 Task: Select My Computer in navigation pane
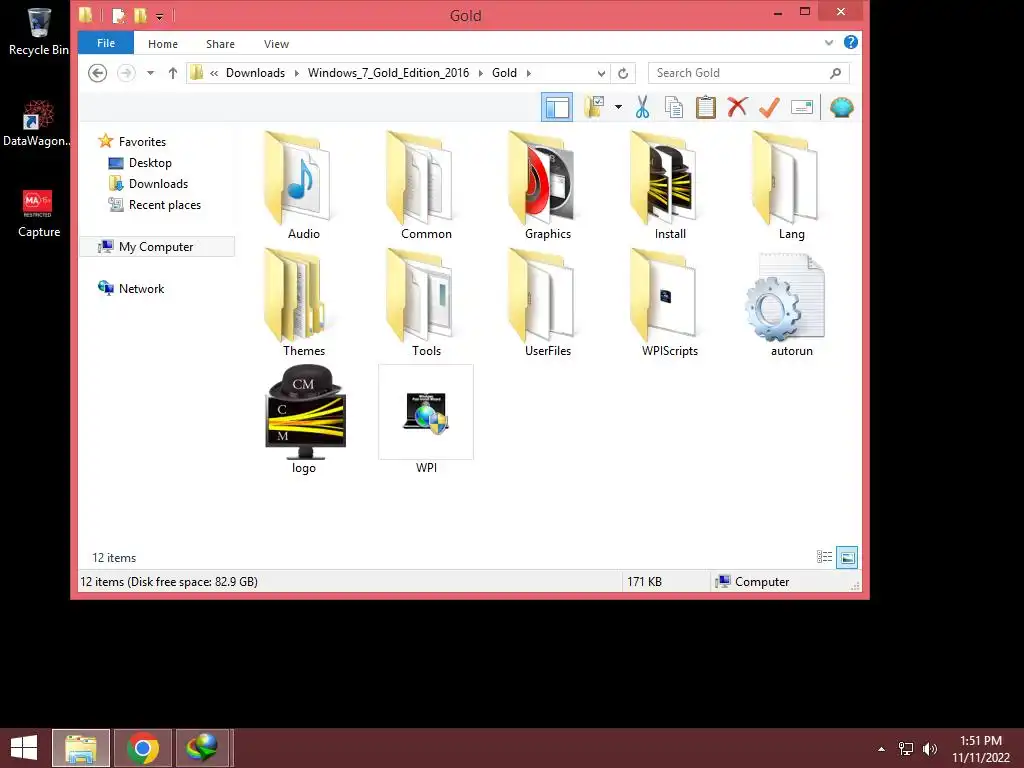[157, 246]
